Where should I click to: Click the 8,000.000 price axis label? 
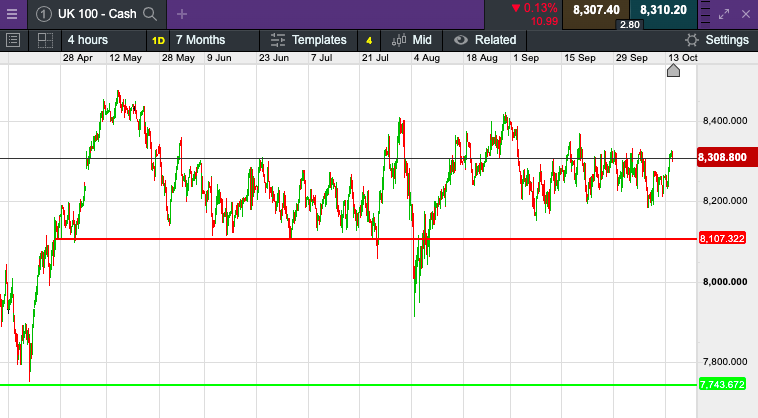click(x=725, y=282)
